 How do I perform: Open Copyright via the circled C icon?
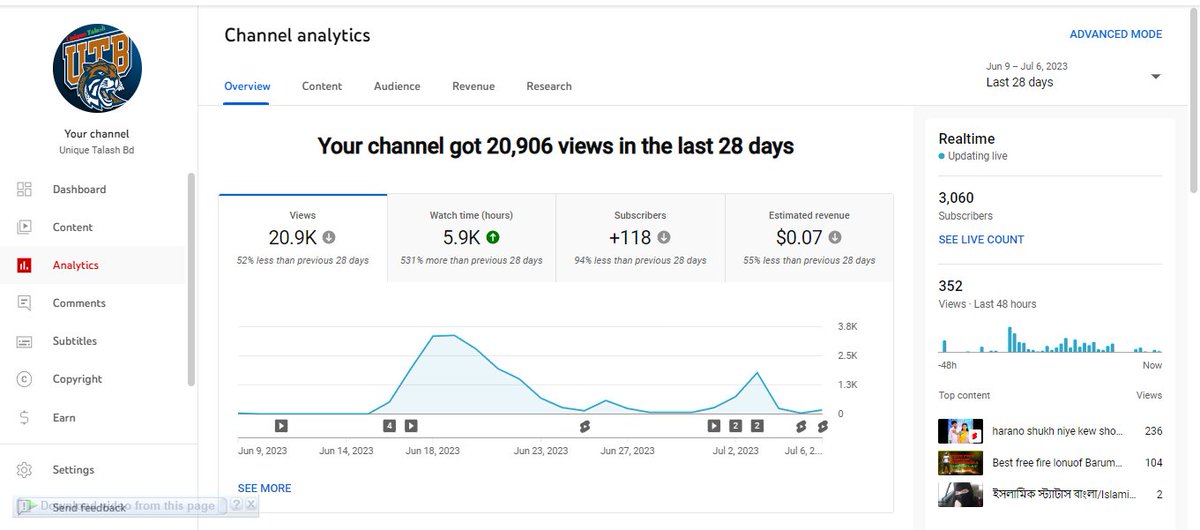25,379
